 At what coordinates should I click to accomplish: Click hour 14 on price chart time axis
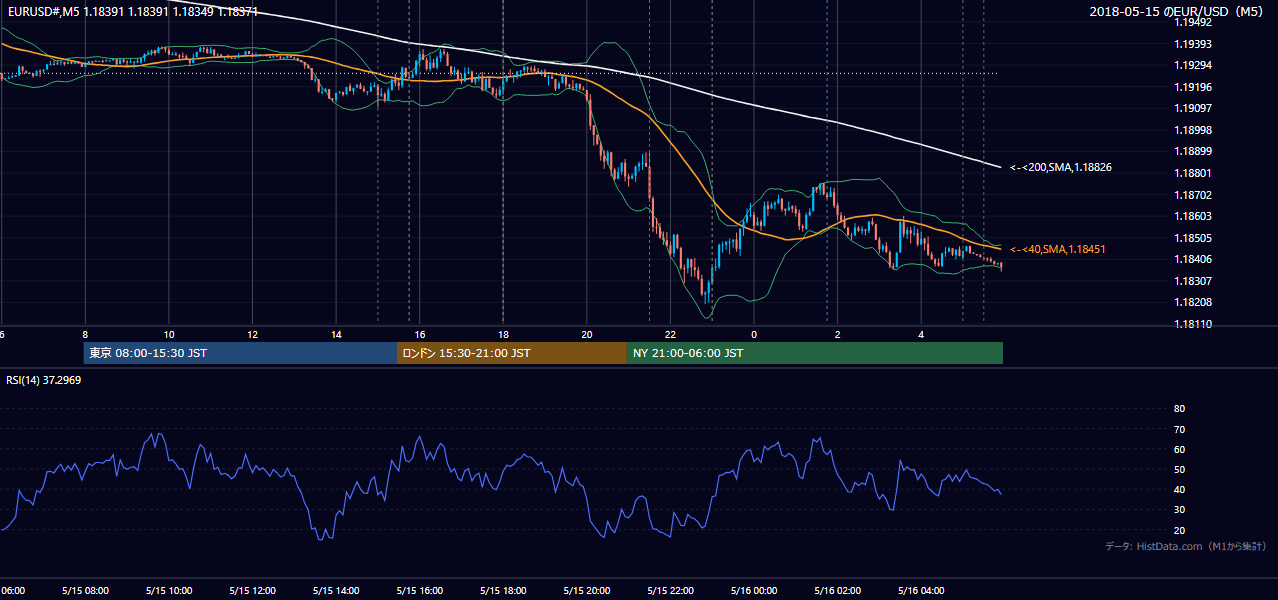(336, 334)
